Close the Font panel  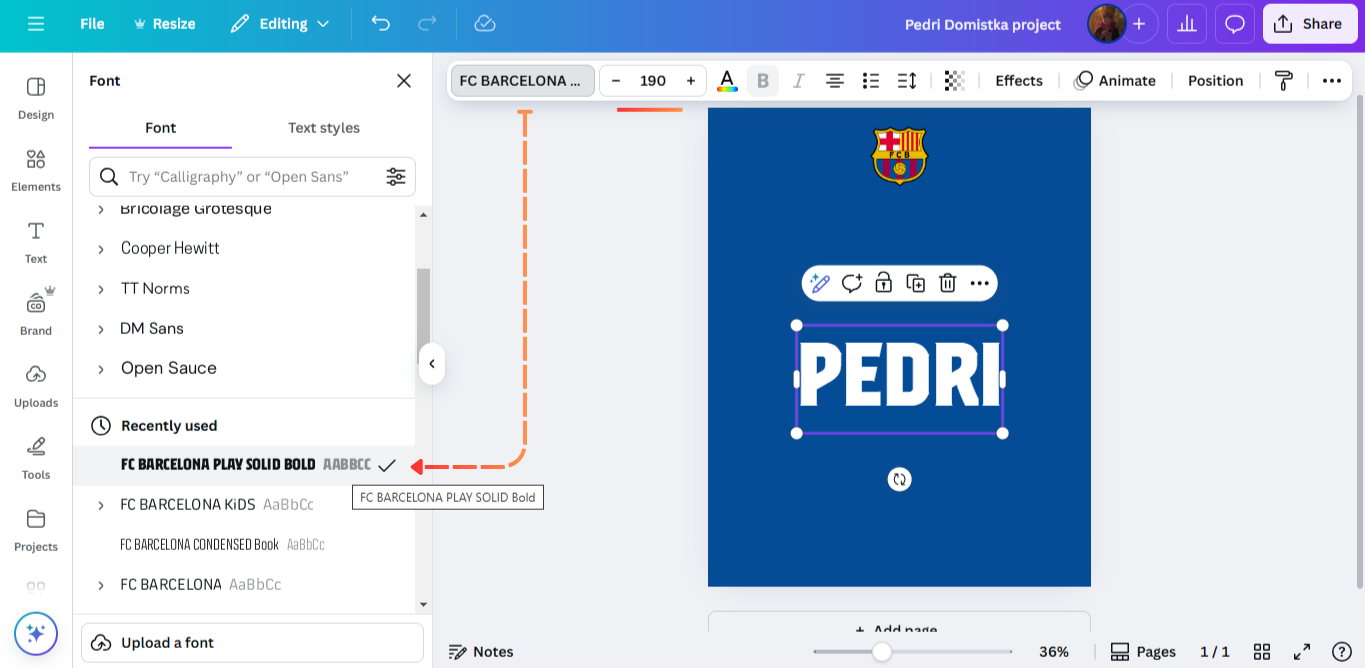[x=404, y=81]
